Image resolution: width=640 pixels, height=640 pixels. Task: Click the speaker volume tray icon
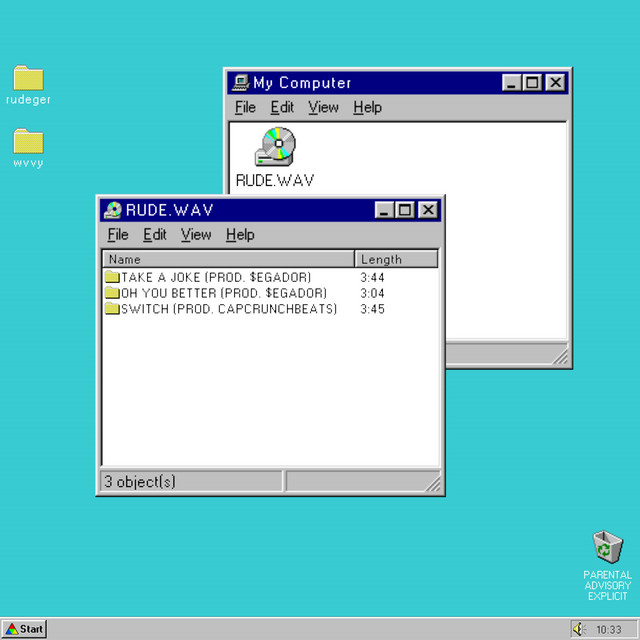(579, 629)
